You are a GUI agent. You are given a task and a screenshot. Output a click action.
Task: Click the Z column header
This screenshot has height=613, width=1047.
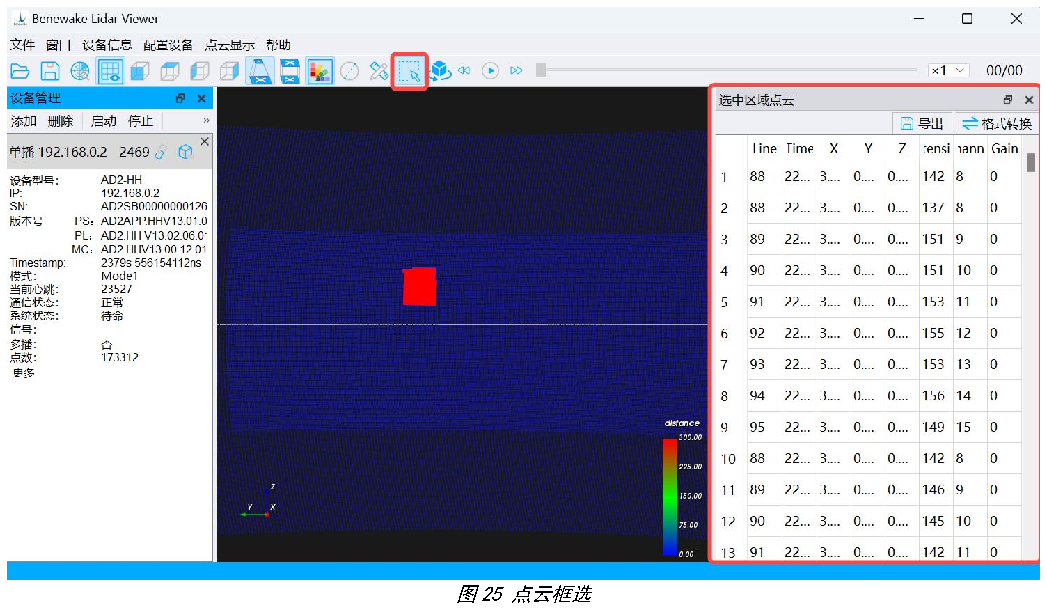[x=902, y=148]
